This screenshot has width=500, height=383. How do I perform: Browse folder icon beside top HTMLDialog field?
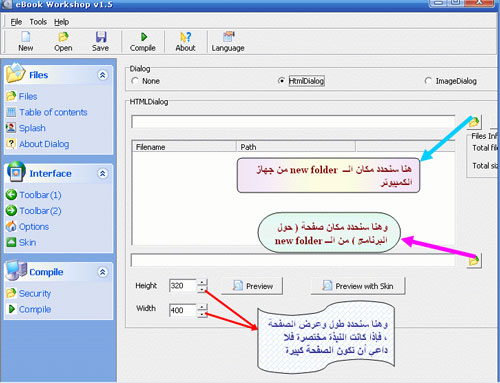[x=474, y=122]
